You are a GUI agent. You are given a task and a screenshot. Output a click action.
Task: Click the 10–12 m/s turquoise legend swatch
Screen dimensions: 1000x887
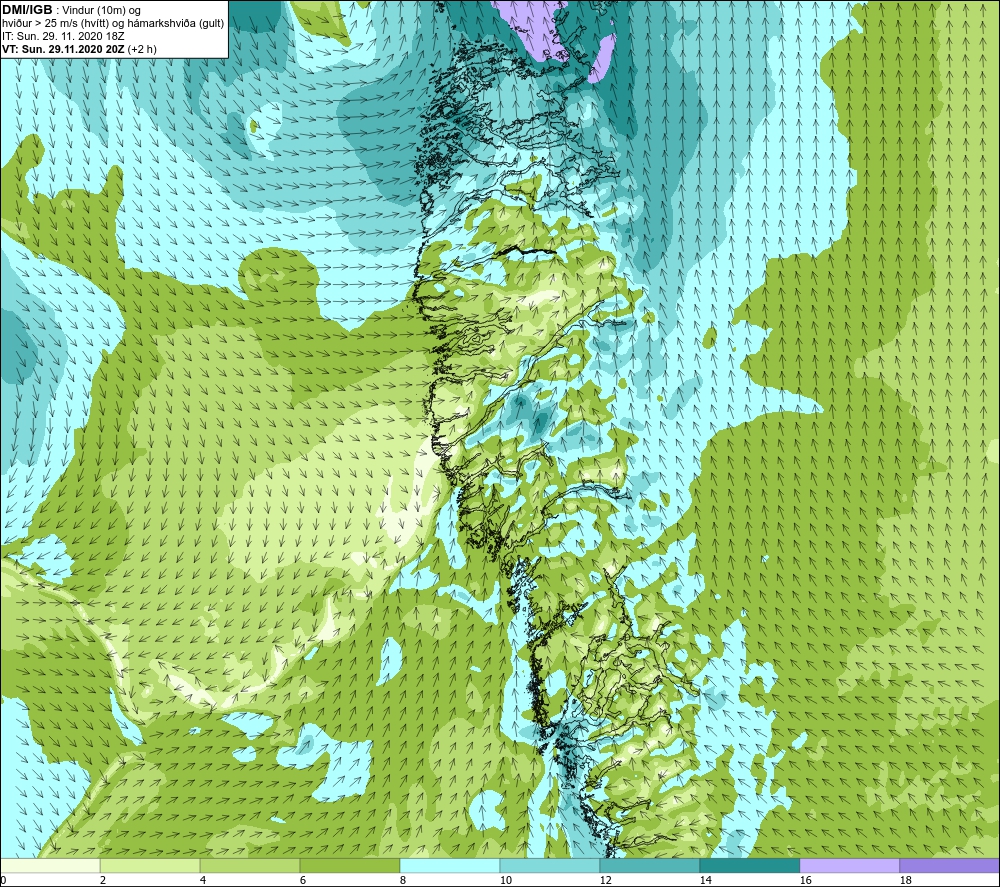pos(549,866)
